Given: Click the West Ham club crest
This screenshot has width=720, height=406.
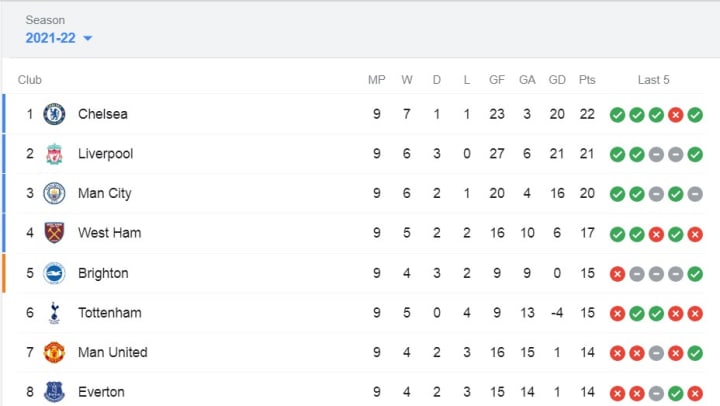Looking at the screenshot, I should [54, 233].
